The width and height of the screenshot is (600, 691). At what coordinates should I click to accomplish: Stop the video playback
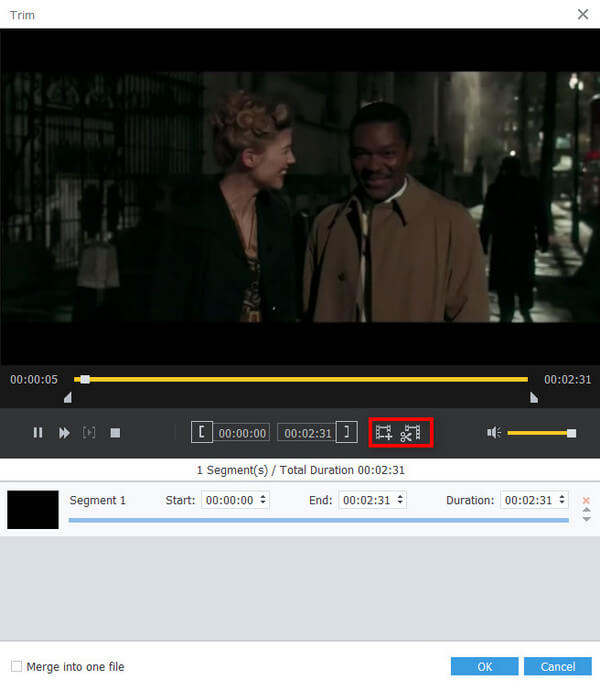pos(115,433)
